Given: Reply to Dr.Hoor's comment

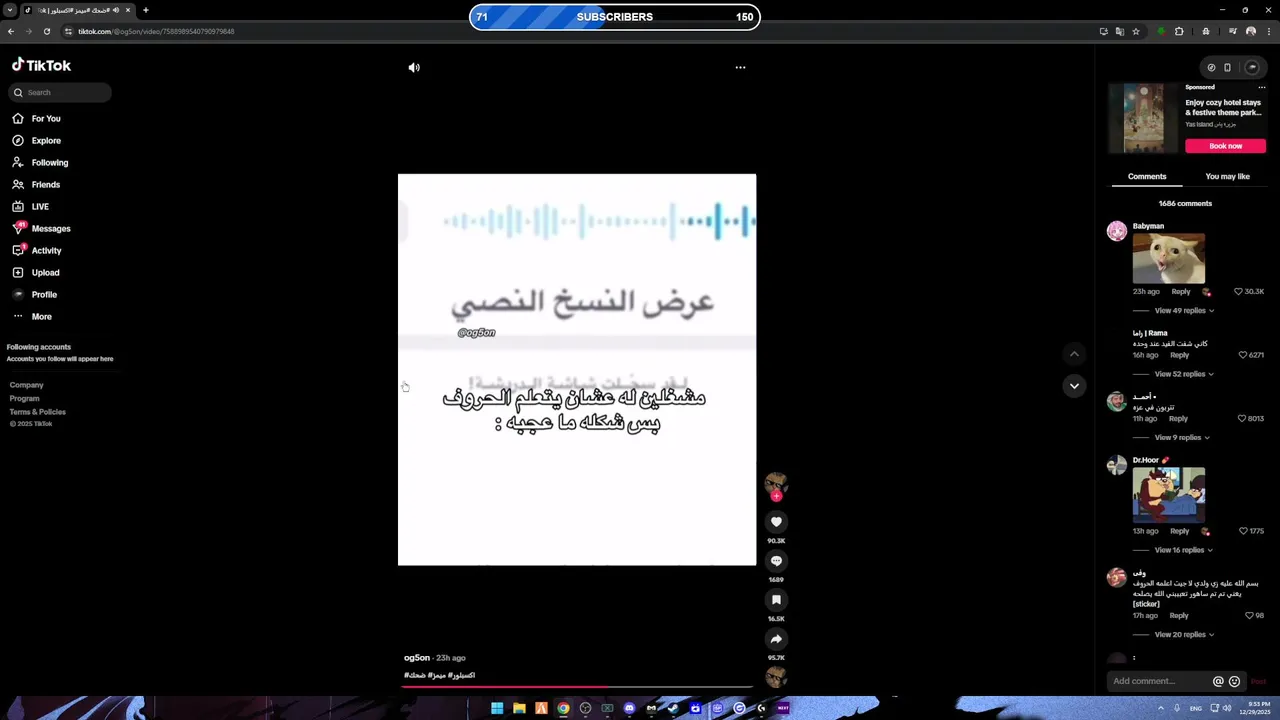Looking at the screenshot, I should tap(1179, 531).
